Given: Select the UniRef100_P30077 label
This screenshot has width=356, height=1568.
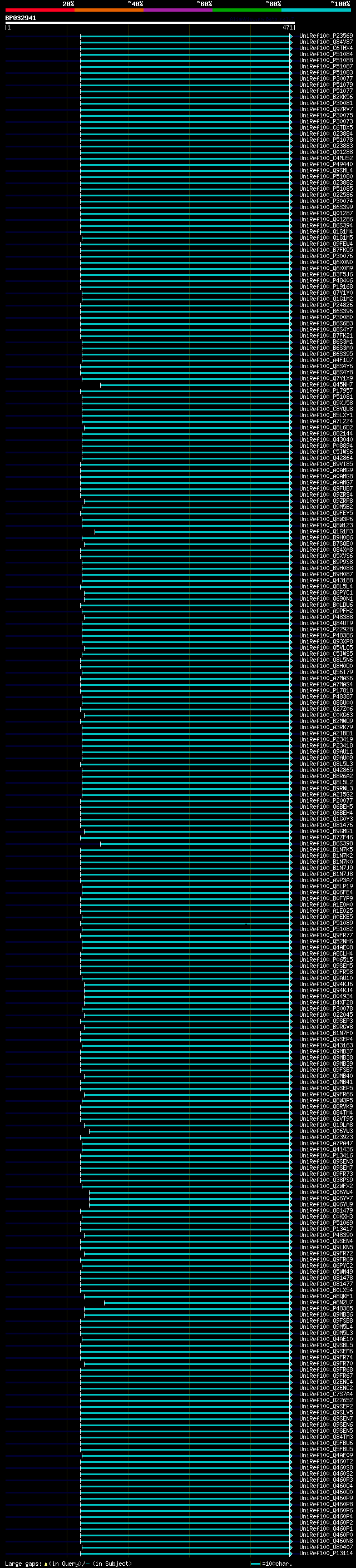Looking at the screenshot, I should tap(326, 78).
